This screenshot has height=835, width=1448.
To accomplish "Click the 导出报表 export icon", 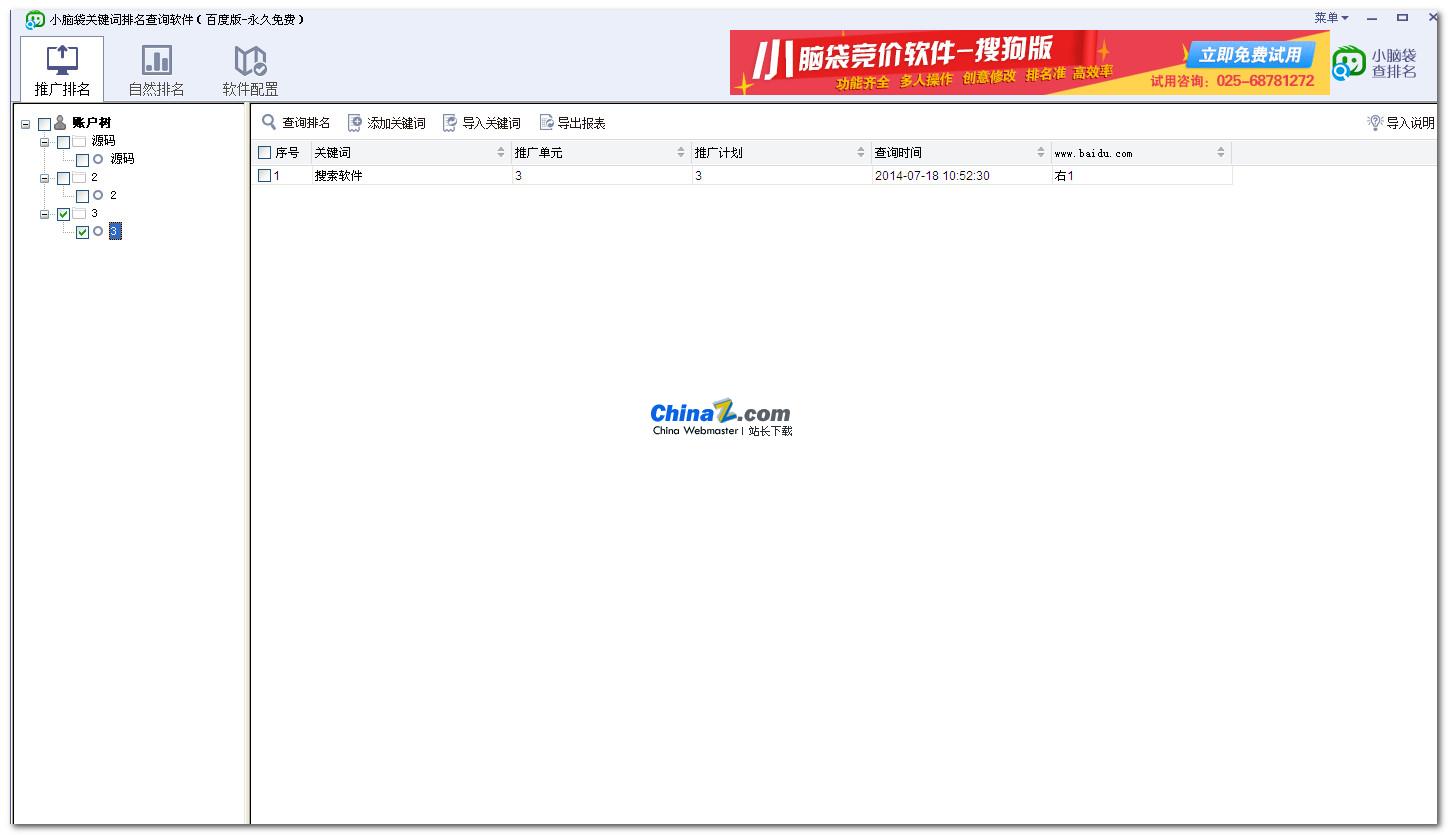I will [546, 123].
